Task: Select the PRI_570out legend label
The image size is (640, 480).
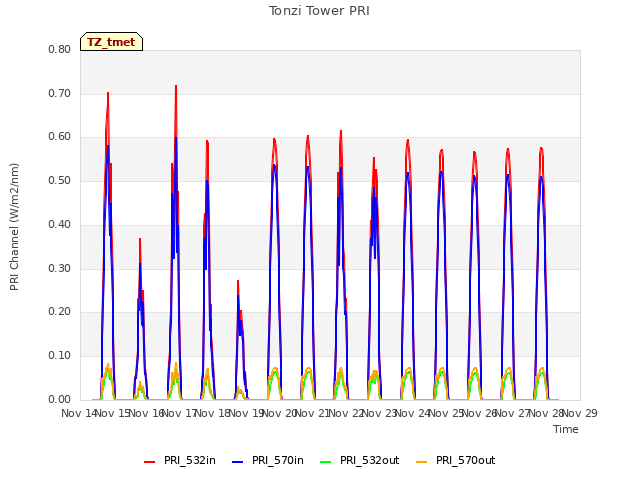Action: click(x=466, y=460)
